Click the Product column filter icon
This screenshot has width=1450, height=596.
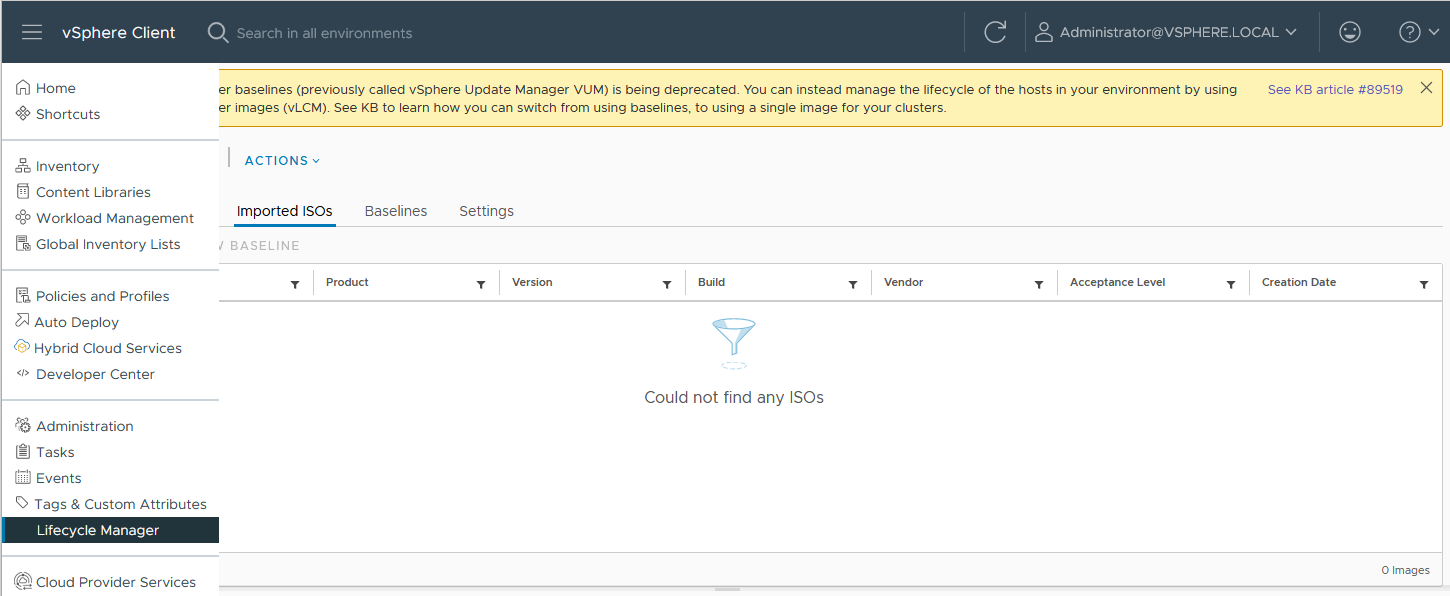pyautogui.click(x=481, y=284)
